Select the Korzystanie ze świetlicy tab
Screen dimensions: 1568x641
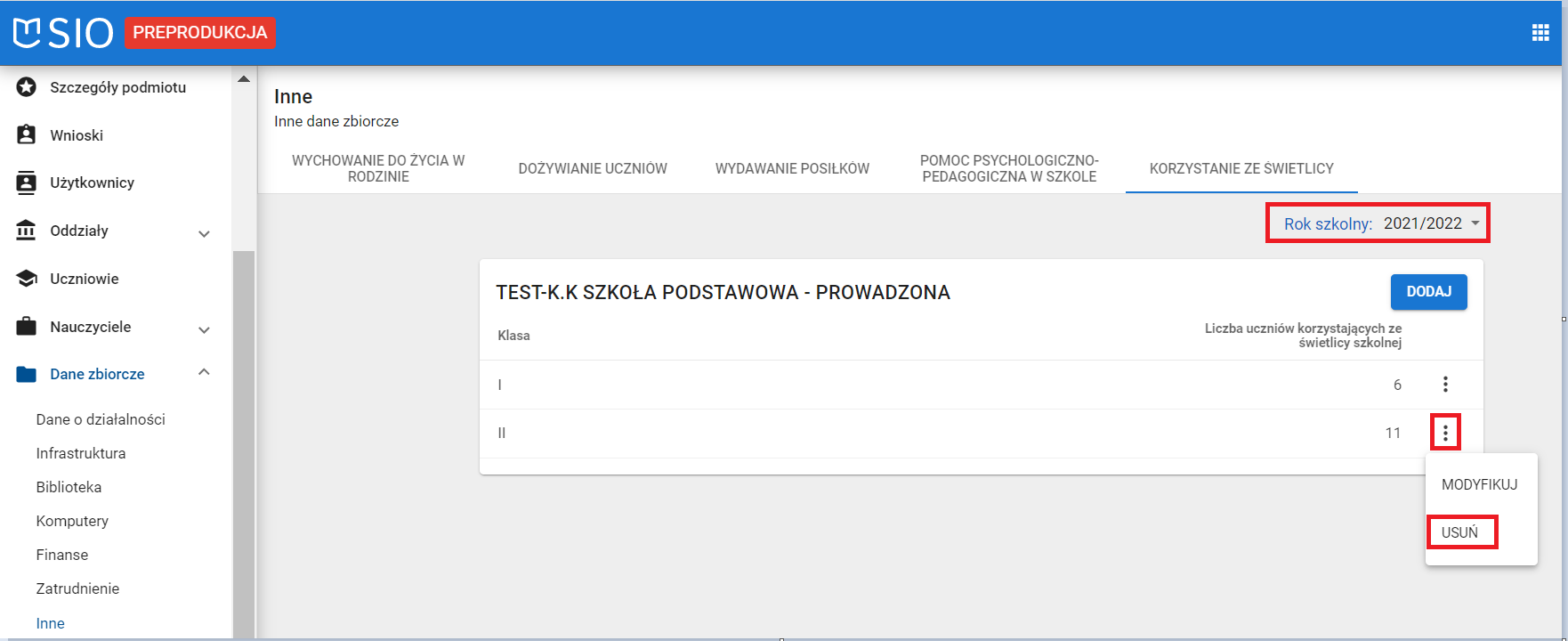(x=1241, y=168)
